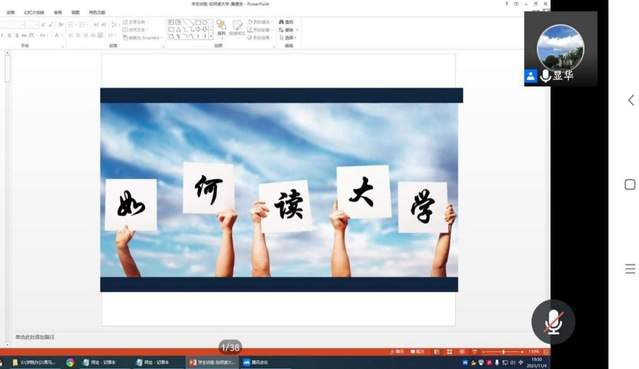The height and width of the screenshot is (369, 639).
Task: Open the Slide Show (幻灯片放映) ribbon tab
Action: pos(34,12)
